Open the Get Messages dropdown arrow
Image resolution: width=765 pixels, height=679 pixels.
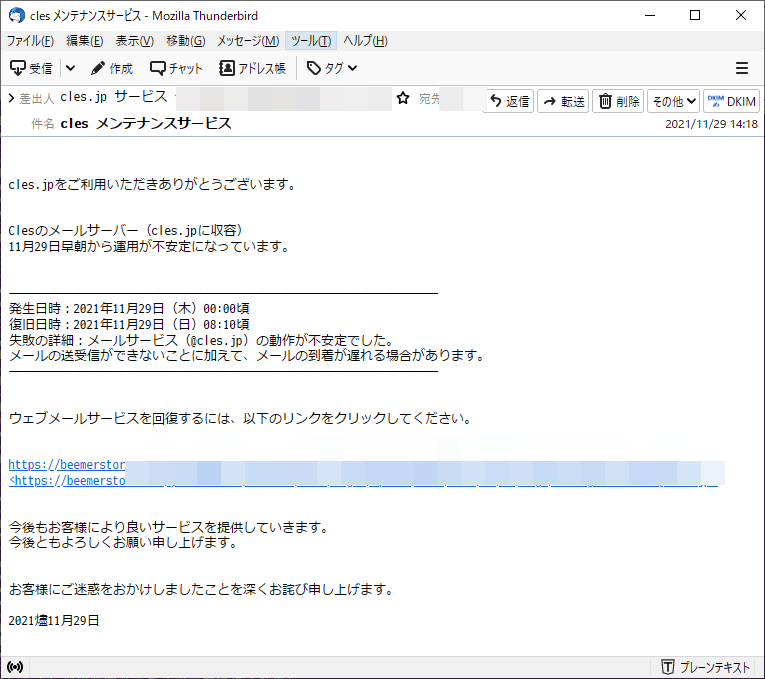pyautogui.click(x=70, y=68)
